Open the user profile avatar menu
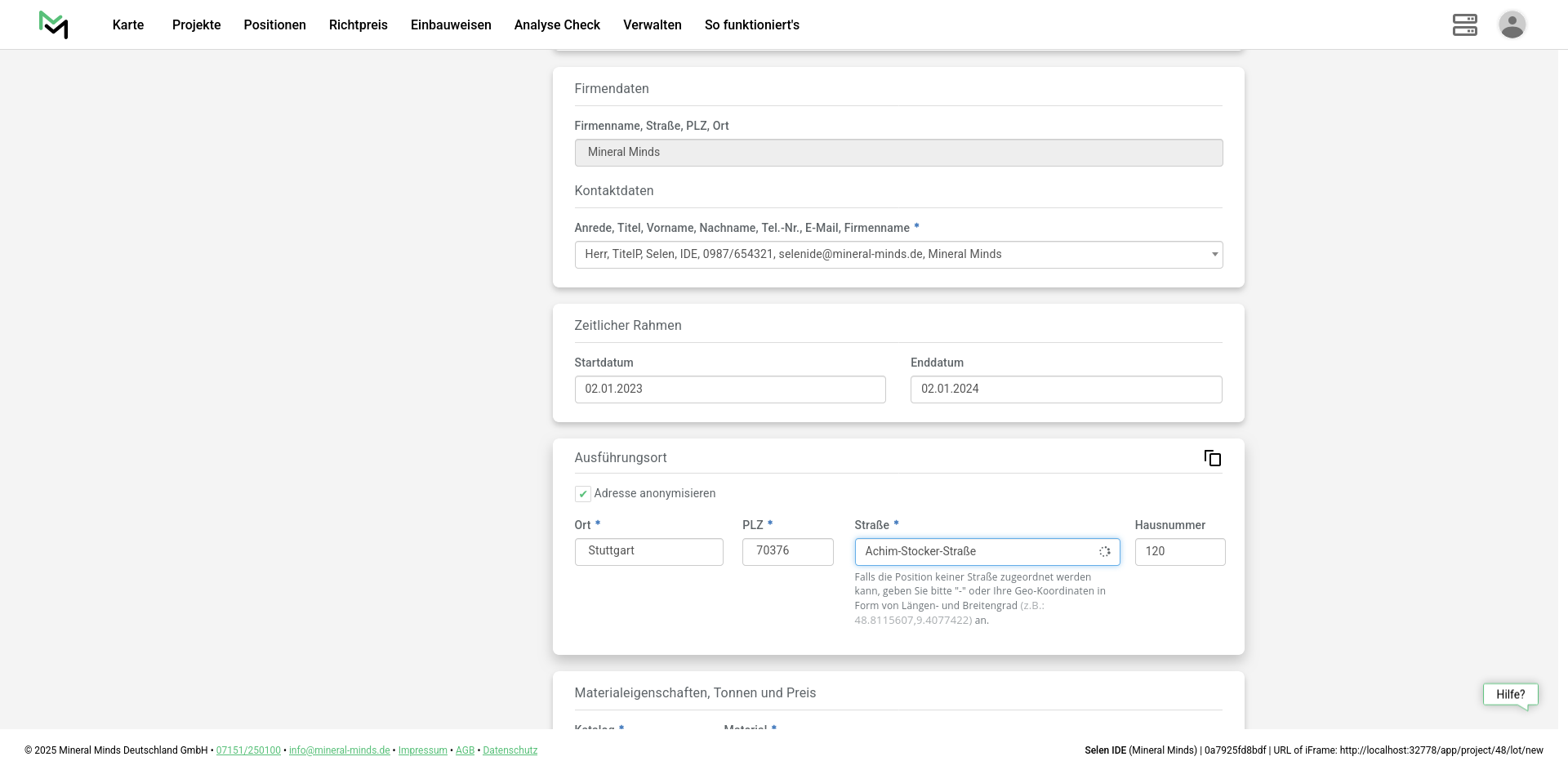 (x=1512, y=24)
